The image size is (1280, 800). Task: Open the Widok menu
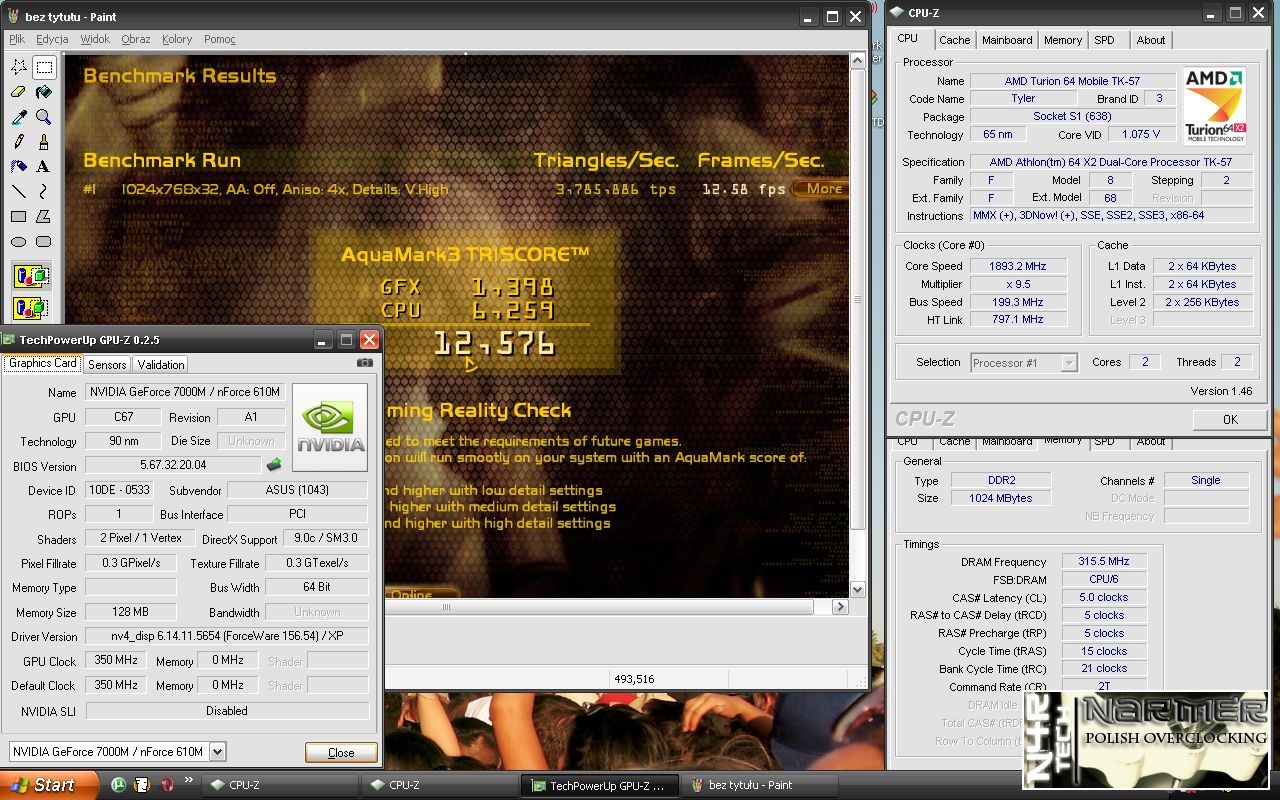[95, 39]
